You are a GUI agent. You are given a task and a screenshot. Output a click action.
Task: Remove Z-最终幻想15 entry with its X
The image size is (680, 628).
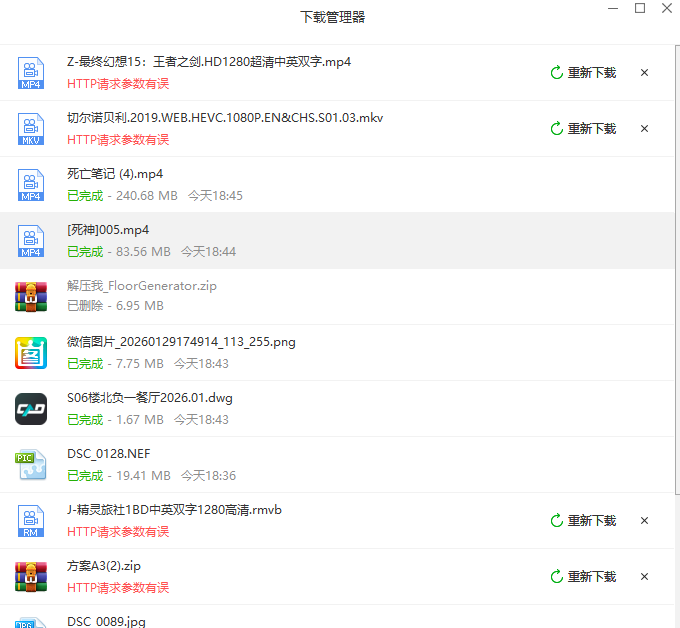pyautogui.click(x=644, y=73)
